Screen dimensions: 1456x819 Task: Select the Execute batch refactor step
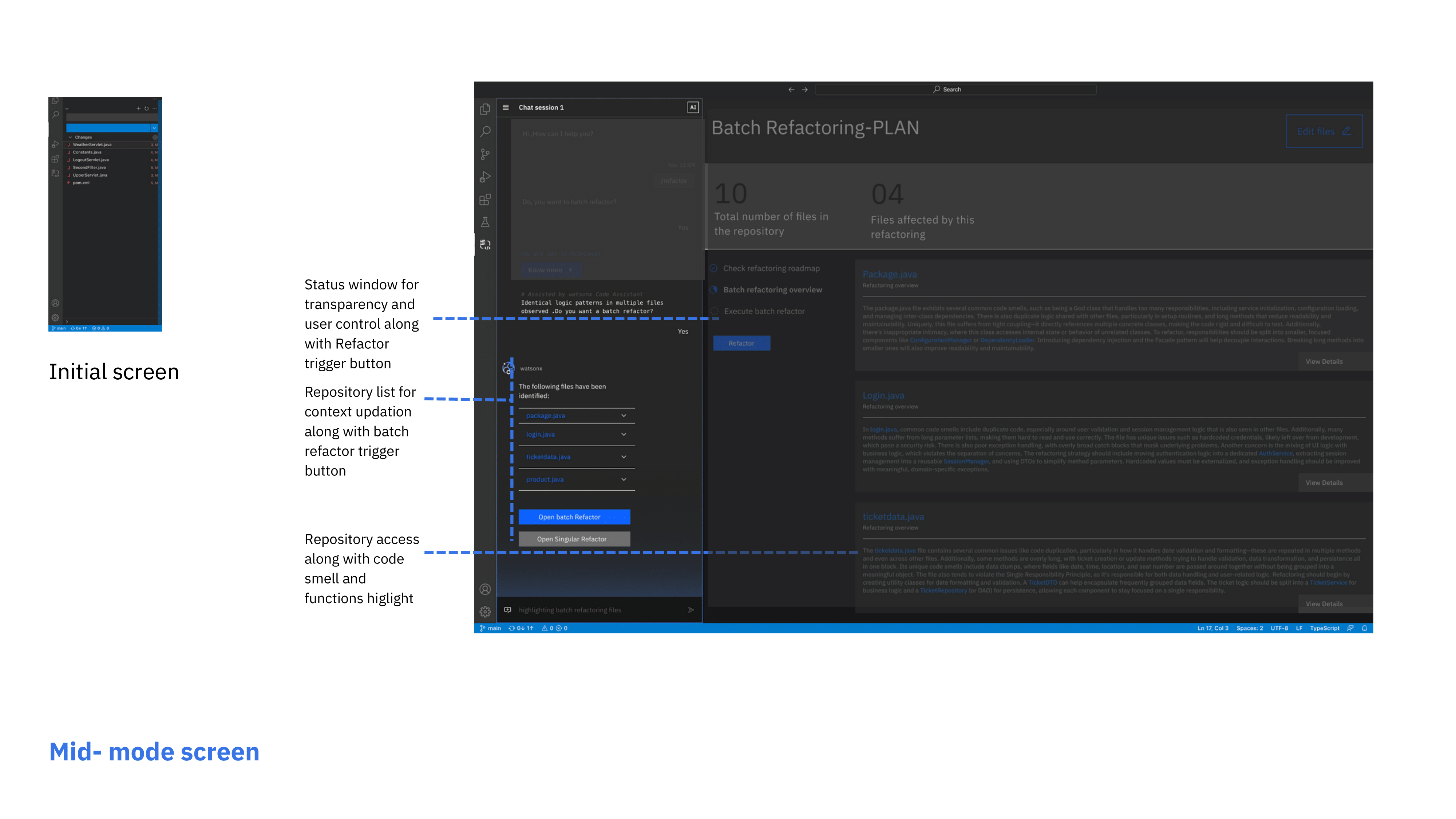click(757, 312)
